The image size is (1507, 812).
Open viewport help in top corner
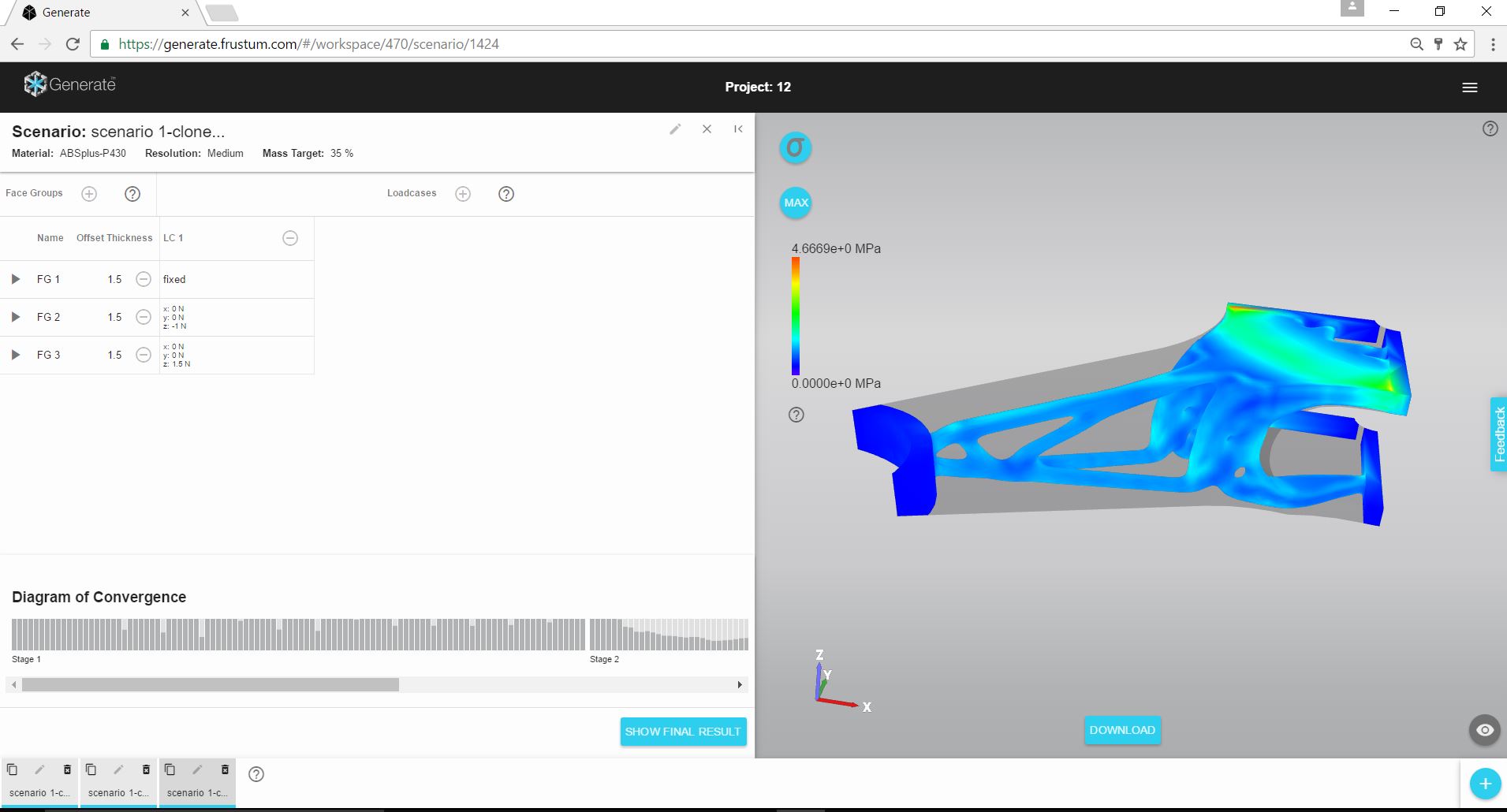tap(1490, 129)
